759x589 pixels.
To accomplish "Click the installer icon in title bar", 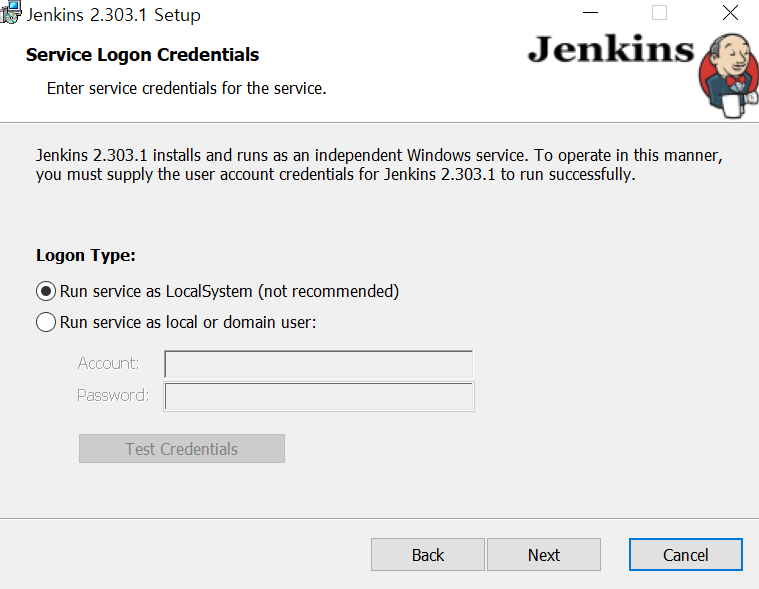I will pos(11,13).
